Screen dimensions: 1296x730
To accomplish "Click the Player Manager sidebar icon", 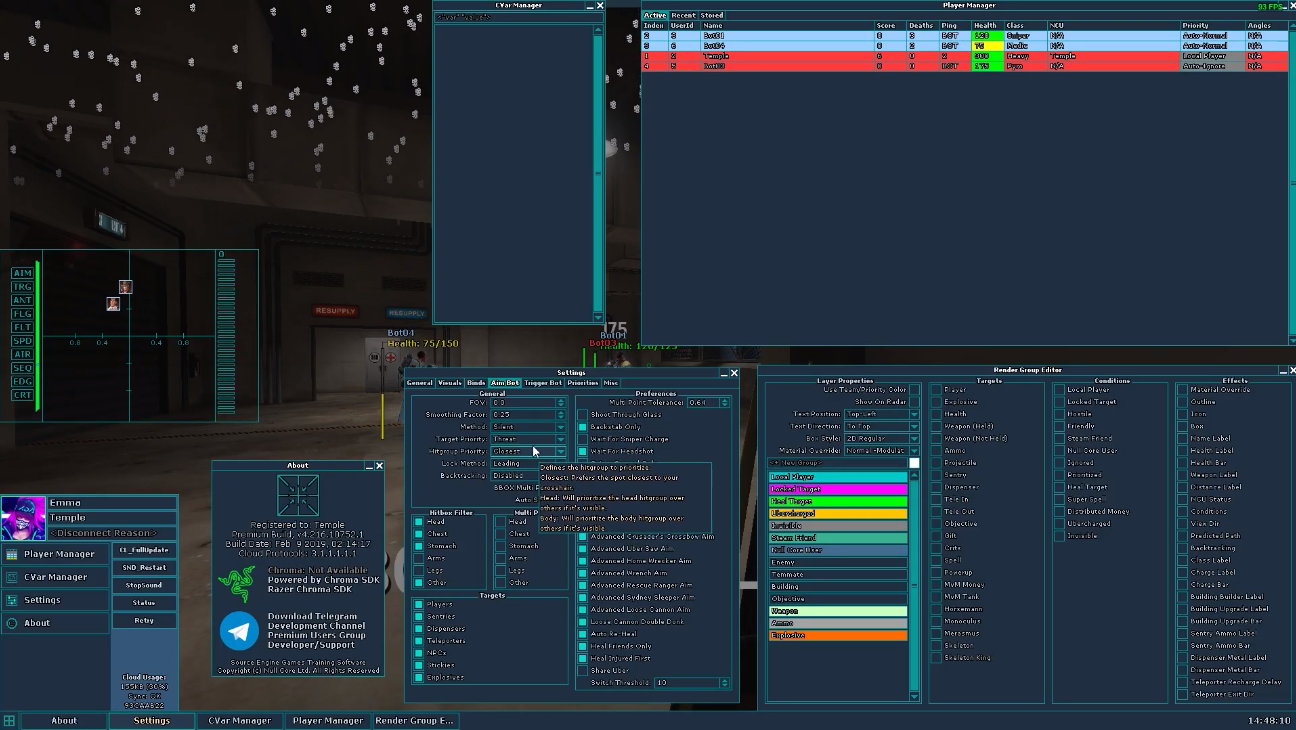I will click(12, 554).
